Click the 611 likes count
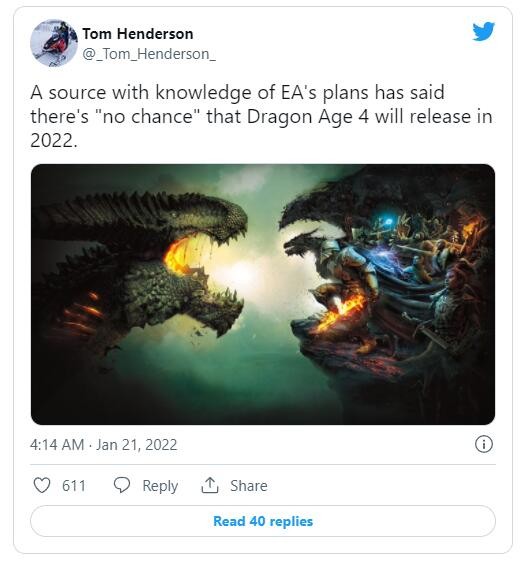This screenshot has width=526, height=569. [x=74, y=486]
